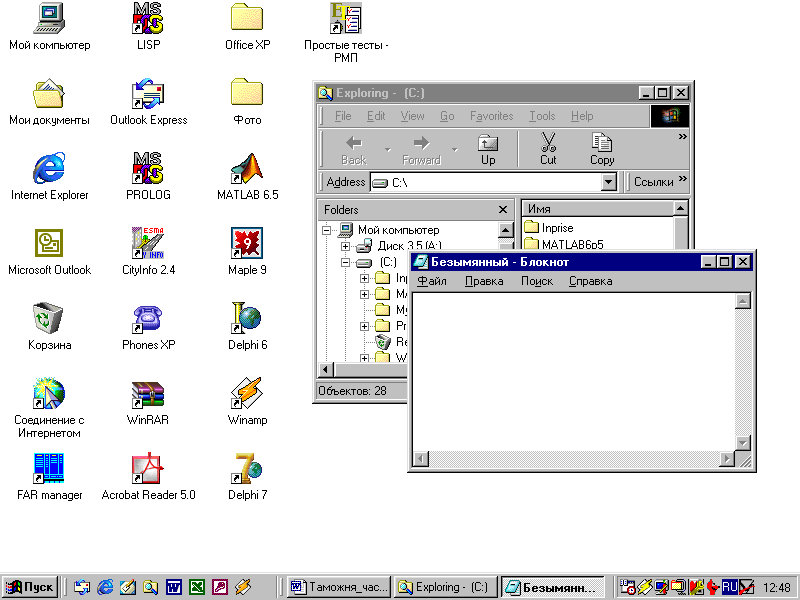Click the Back button in Explorer toolbar
Image resolution: width=800 pixels, height=600 pixels.
click(354, 149)
